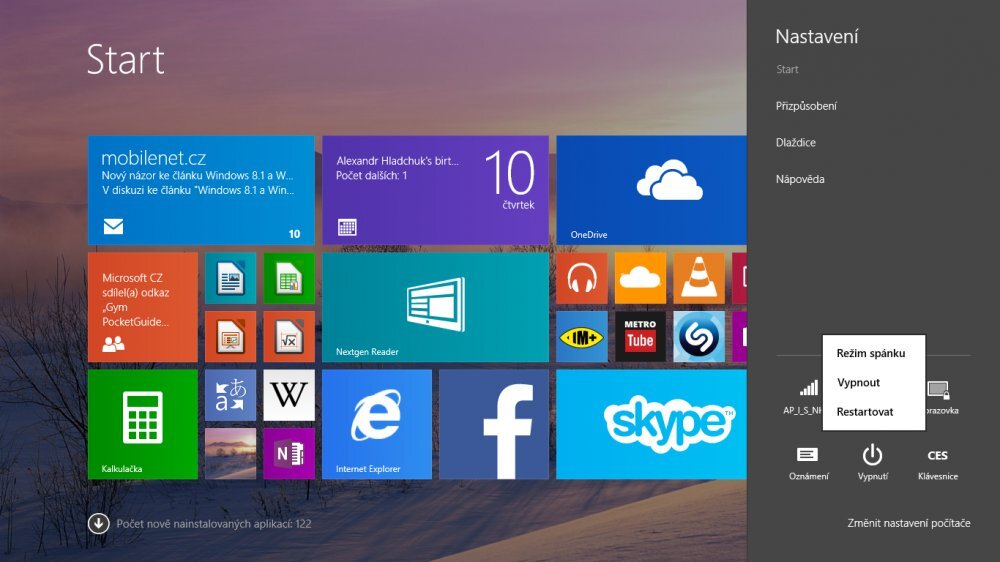Open Přizpůsobení in settings pane
This screenshot has width=1000, height=562.
click(x=806, y=106)
